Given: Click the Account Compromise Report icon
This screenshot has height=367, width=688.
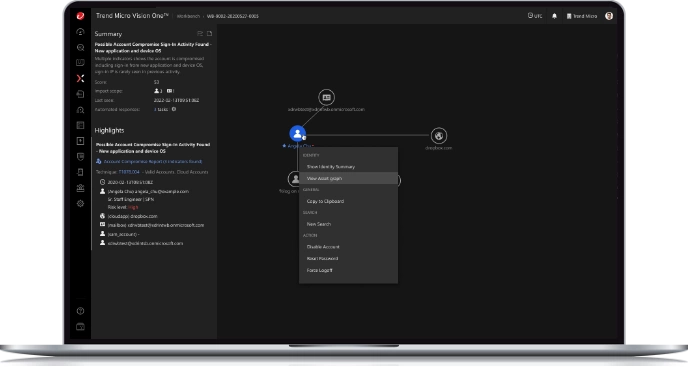Looking at the screenshot, I should click(x=99, y=162).
